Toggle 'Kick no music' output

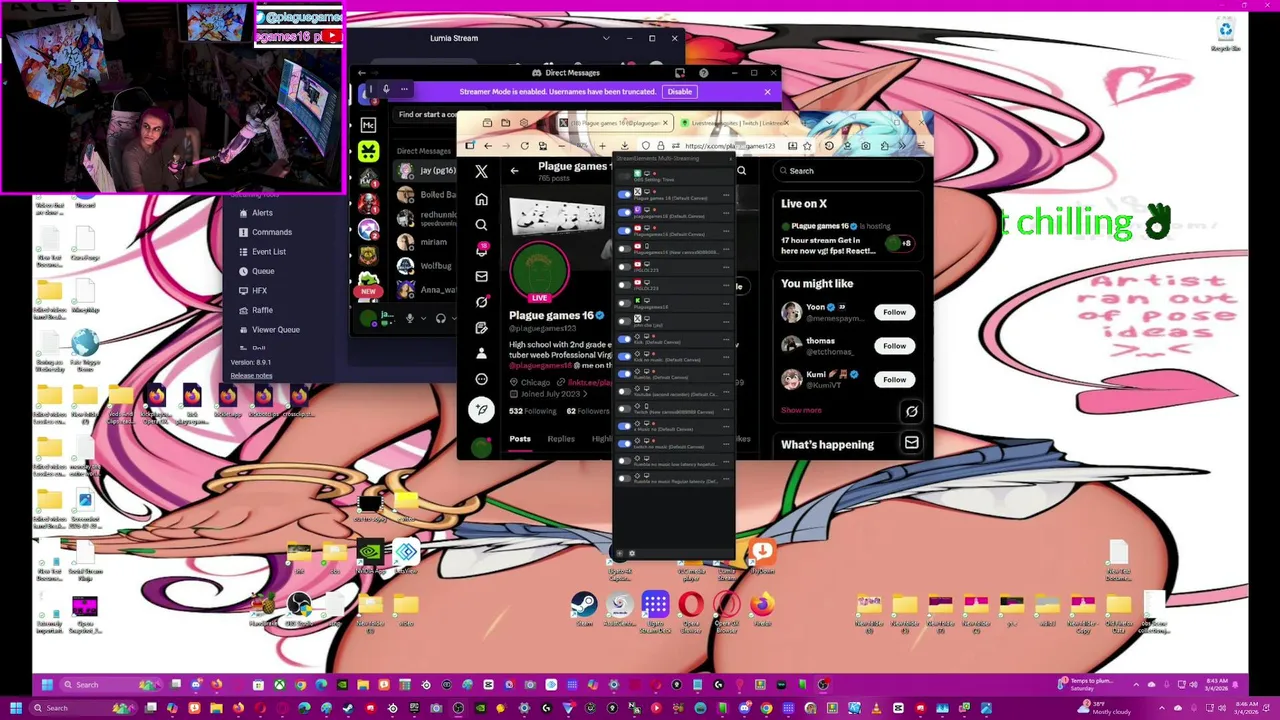(625, 357)
